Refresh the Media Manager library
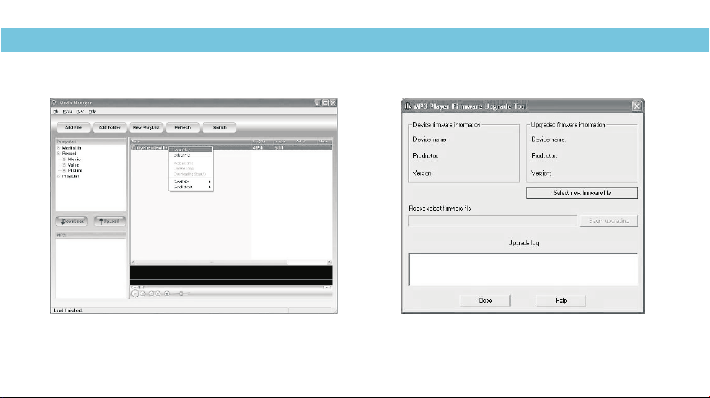710x398 pixels. (x=183, y=127)
